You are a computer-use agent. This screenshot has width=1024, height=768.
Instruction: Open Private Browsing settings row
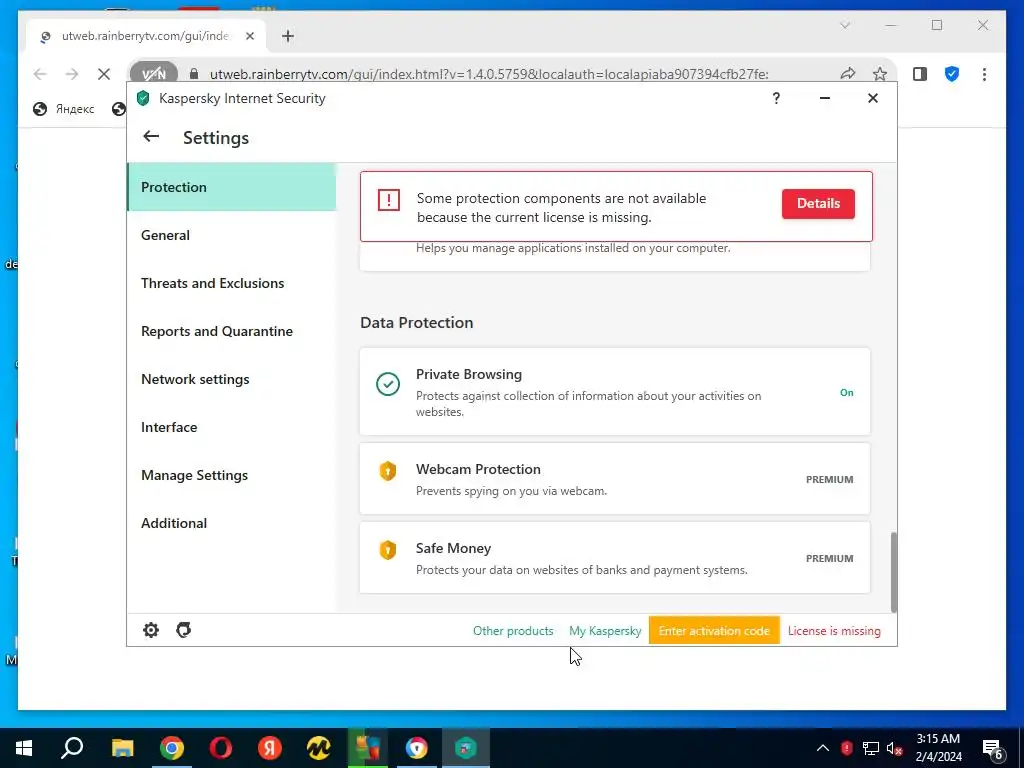coord(615,391)
